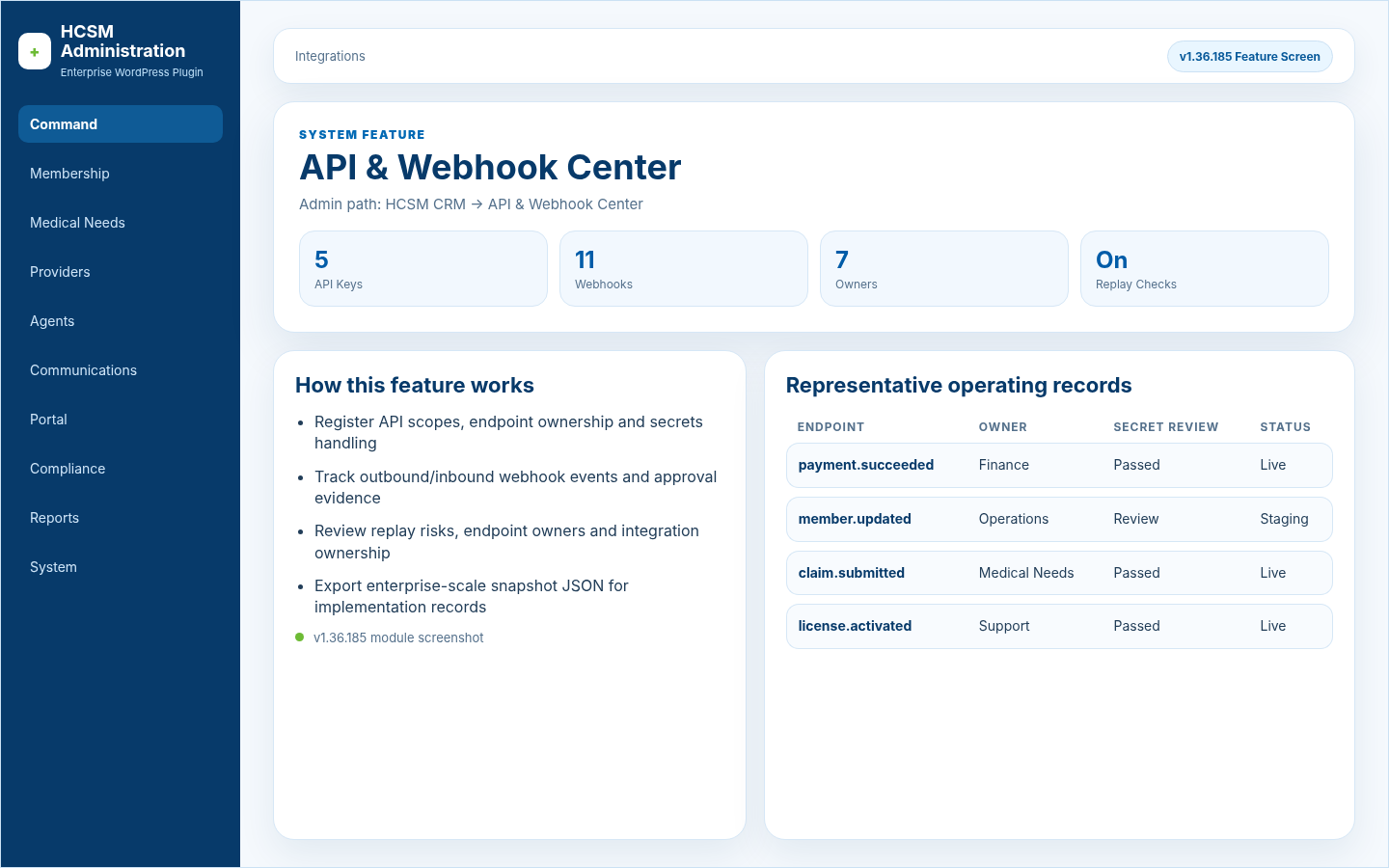Click the Admin path breadcrumb text
The height and width of the screenshot is (868, 1389).
click(x=471, y=204)
